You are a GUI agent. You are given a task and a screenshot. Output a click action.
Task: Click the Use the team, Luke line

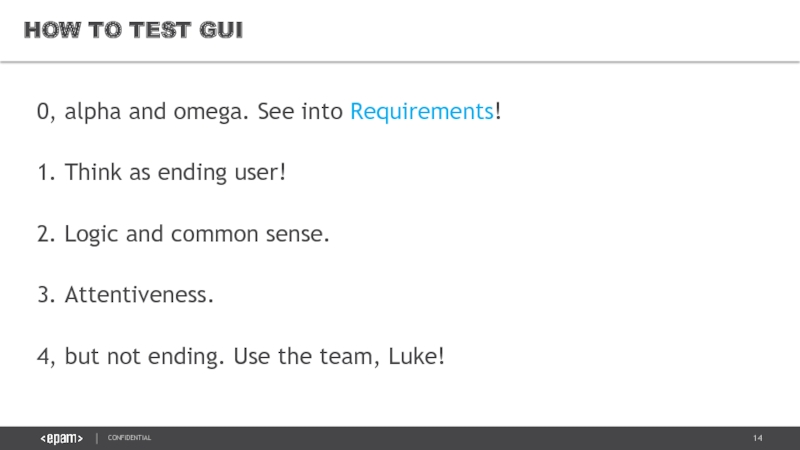(x=240, y=356)
